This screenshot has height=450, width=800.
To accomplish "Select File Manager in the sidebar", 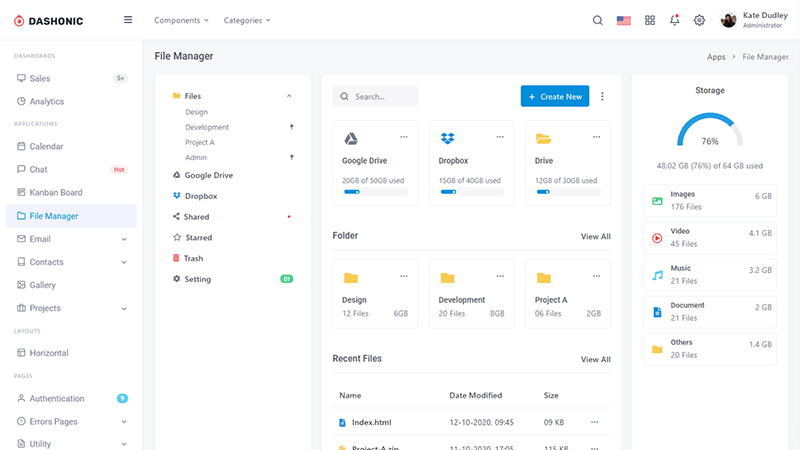I will point(71,216).
